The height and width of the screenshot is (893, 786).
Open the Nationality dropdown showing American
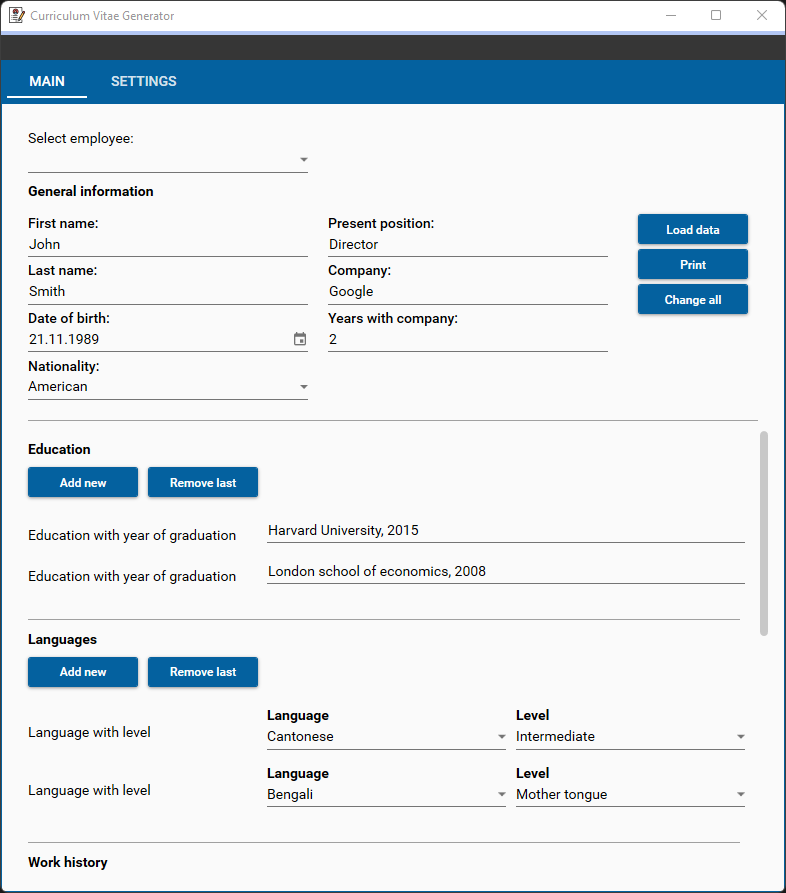(x=168, y=387)
